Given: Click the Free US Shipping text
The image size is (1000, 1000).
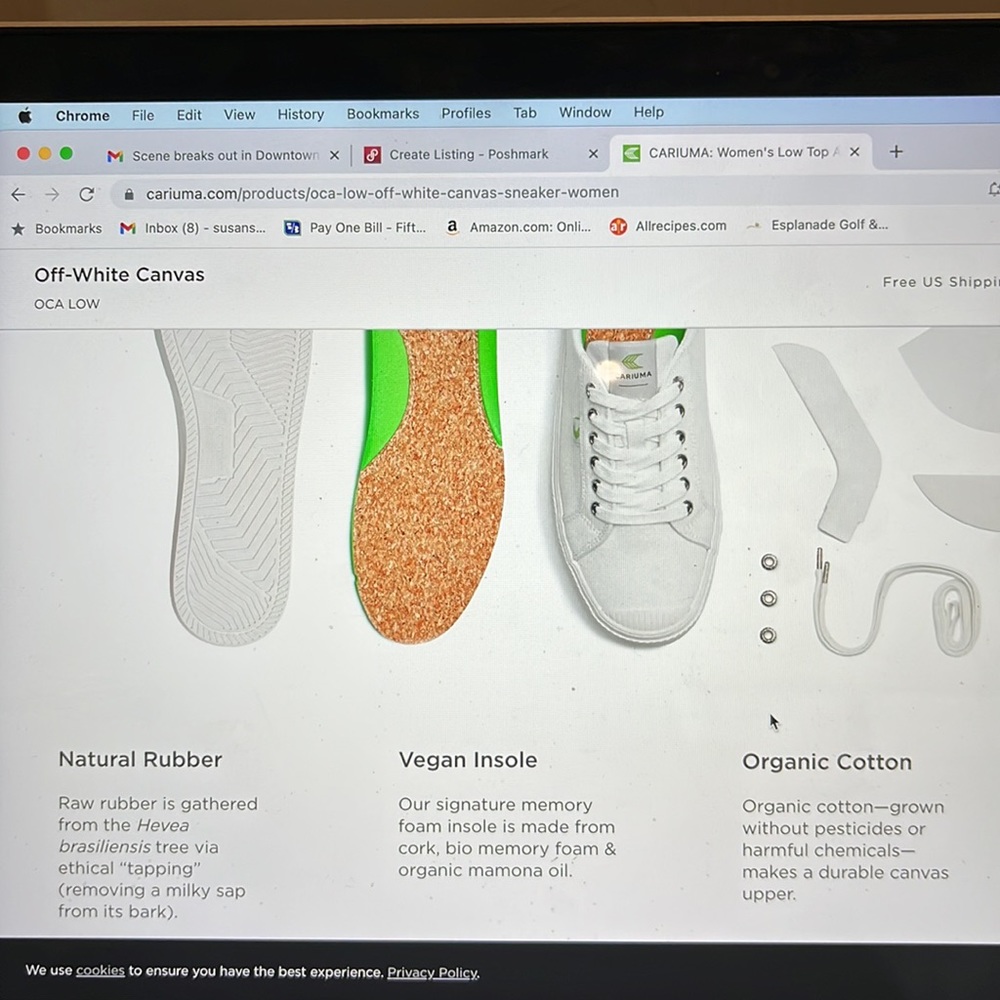Looking at the screenshot, I should pyautogui.click(x=941, y=282).
